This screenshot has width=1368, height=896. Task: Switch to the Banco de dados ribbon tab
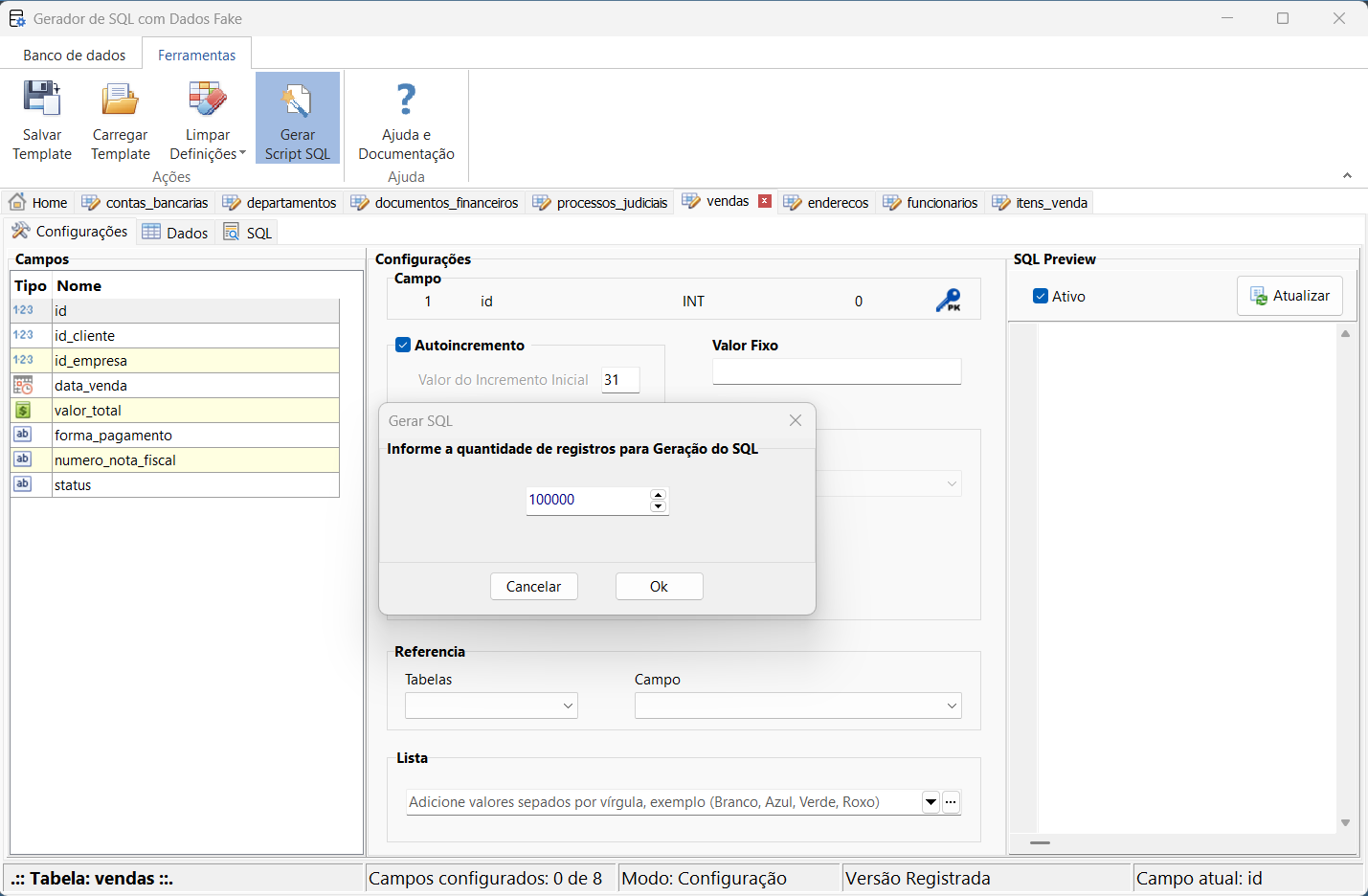tap(75, 56)
